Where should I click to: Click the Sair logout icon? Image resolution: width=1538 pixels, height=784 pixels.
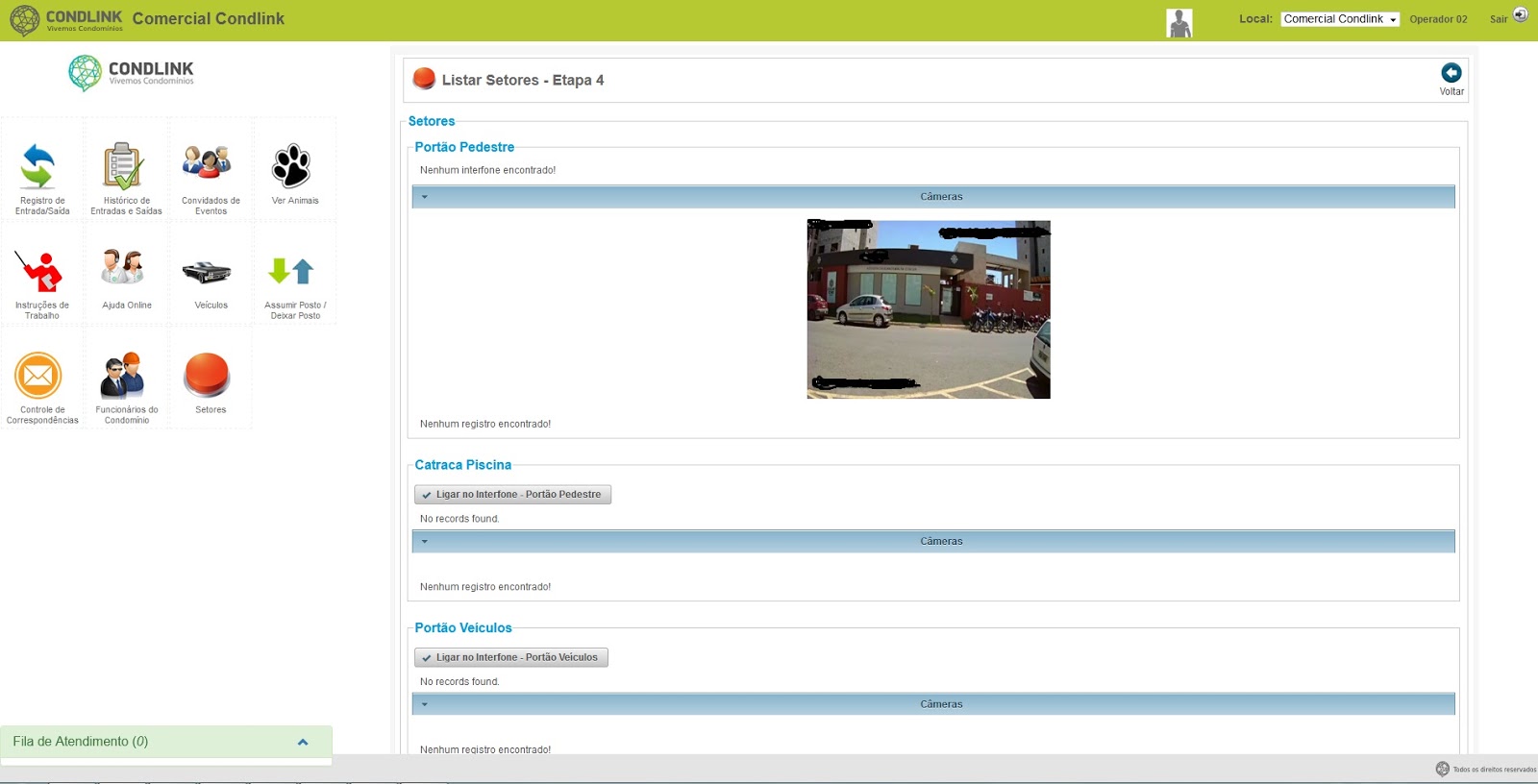[1521, 14]
